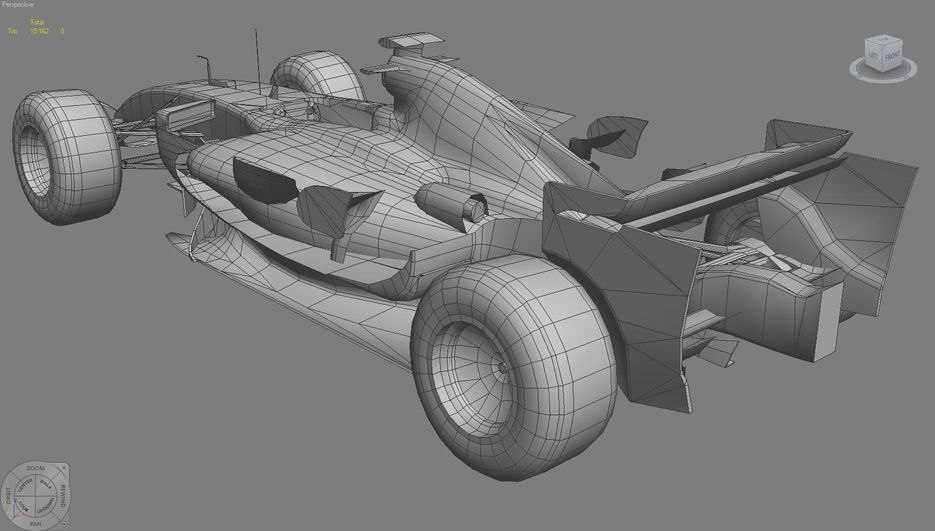Open the SteeringWheel menu arrow

click(x=63, y=521)
